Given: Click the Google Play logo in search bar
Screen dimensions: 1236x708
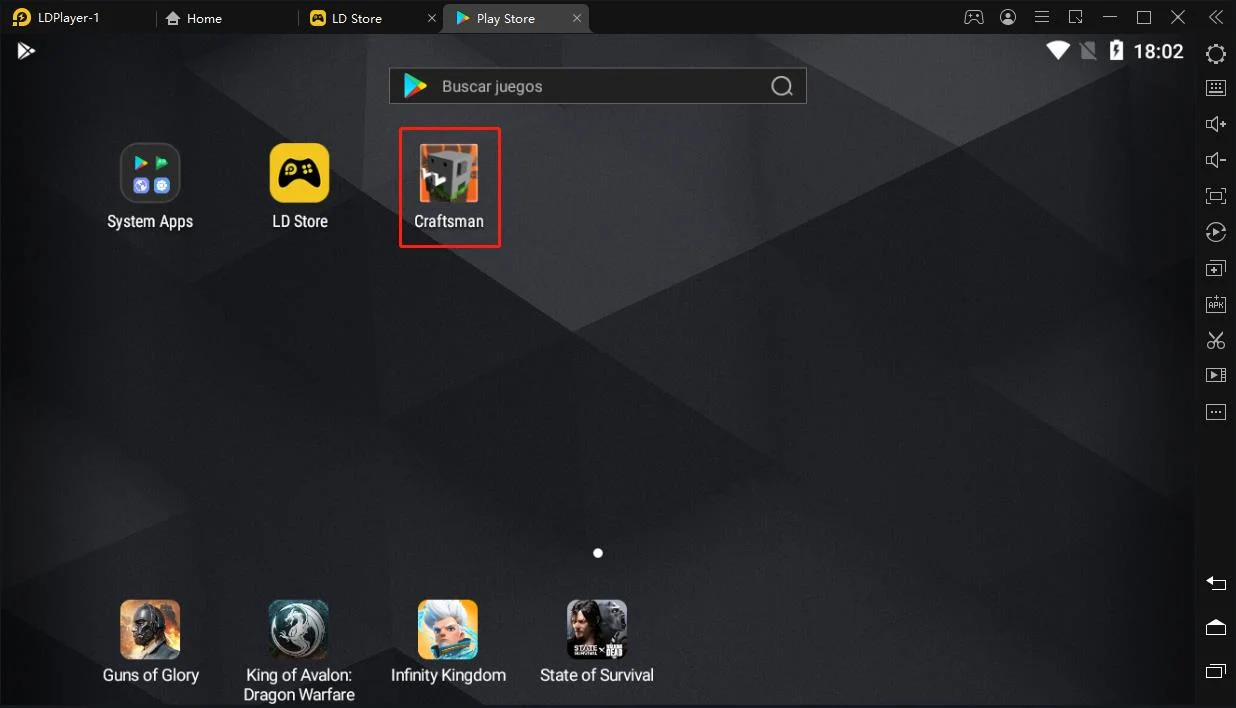Looking at the screenshot, I should [x=415, y=86].
